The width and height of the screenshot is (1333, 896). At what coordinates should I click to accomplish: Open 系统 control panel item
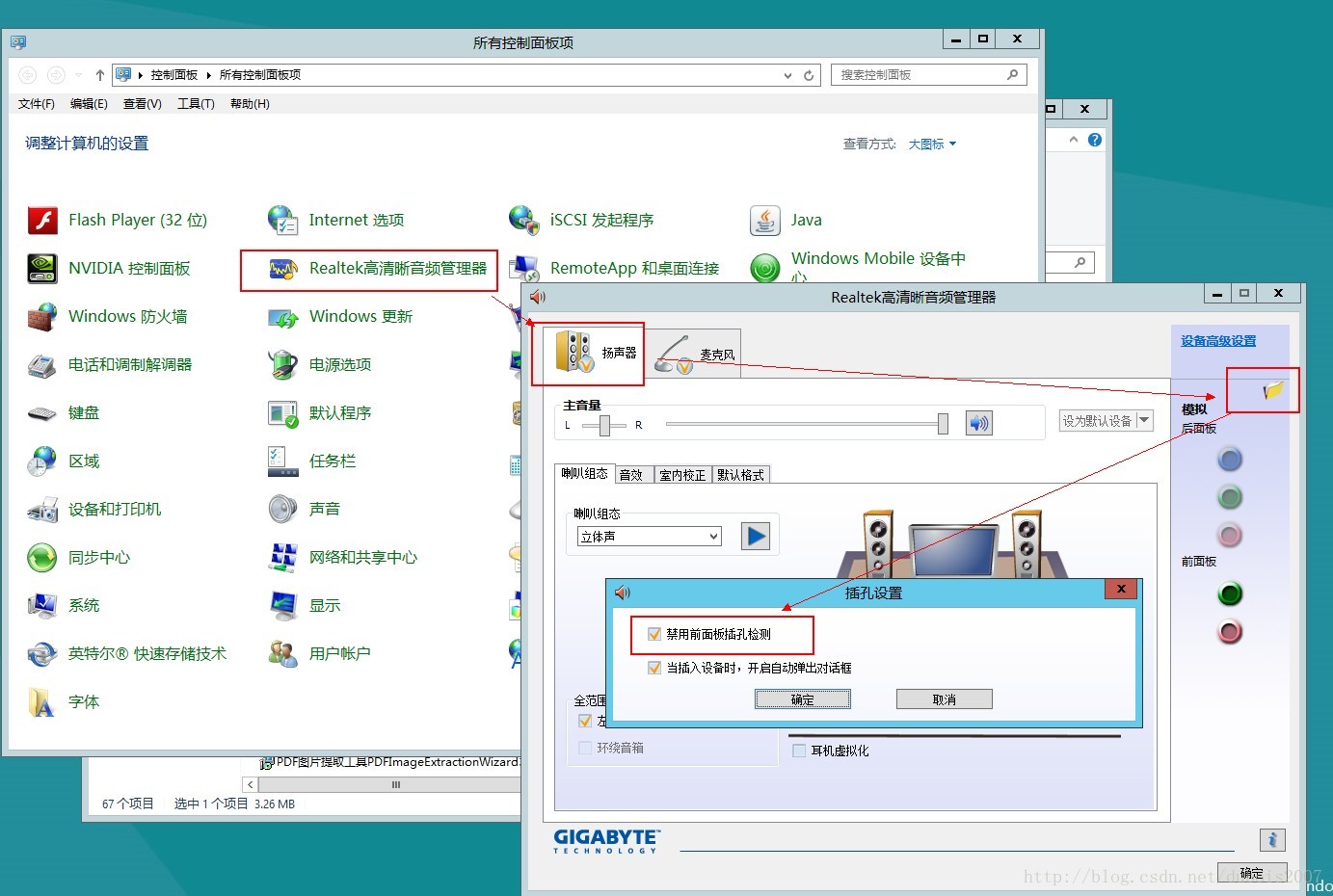coord(64,605)
